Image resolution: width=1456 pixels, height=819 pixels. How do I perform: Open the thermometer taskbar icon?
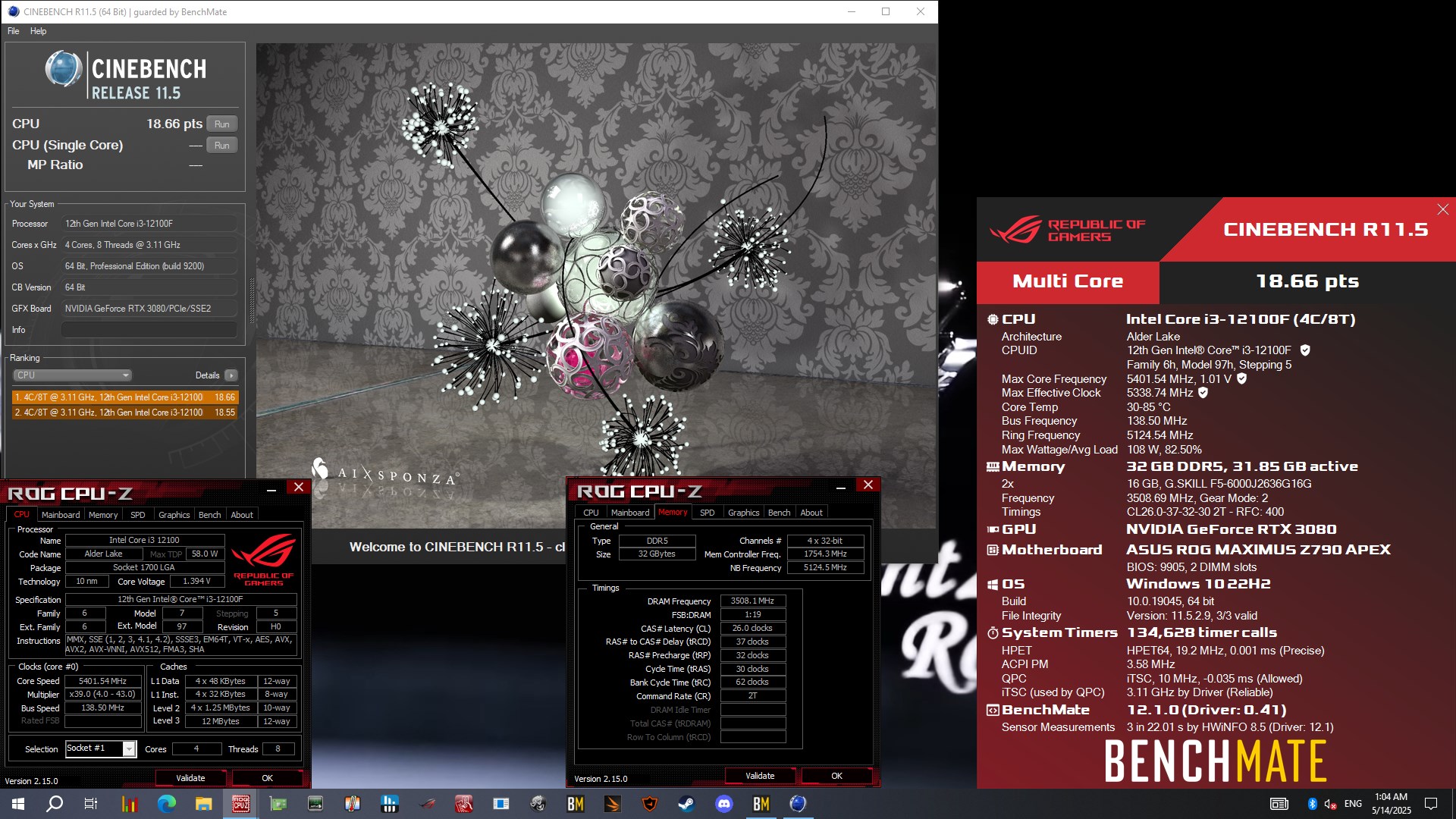pyautogui.click(x=353, y=804)
